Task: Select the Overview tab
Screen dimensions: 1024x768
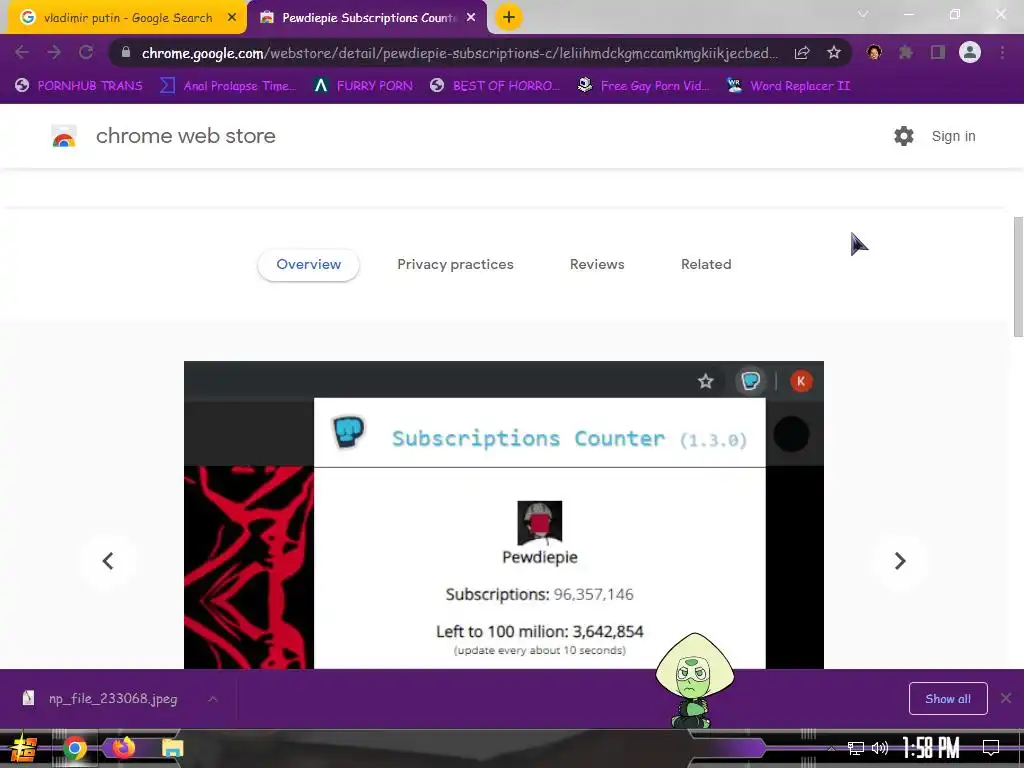Action: click(x=308, y=264)
